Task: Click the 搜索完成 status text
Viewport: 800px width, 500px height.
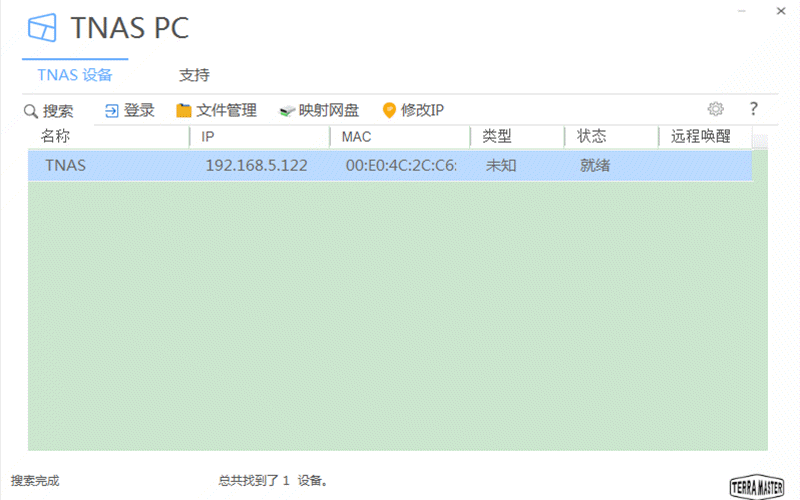Action: [35, 481]
